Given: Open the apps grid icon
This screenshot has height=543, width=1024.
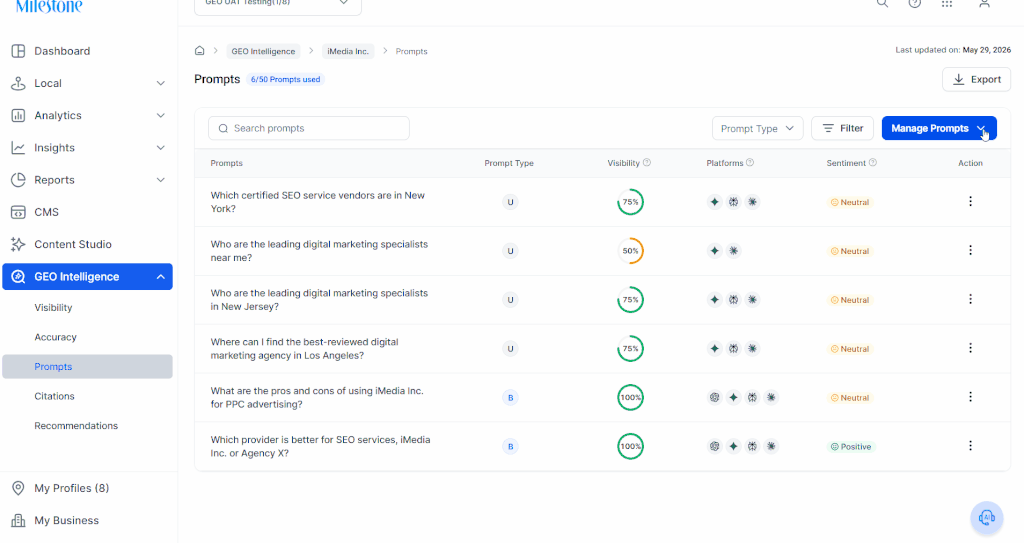Looking at the screenshot, I should coord(947,3).
